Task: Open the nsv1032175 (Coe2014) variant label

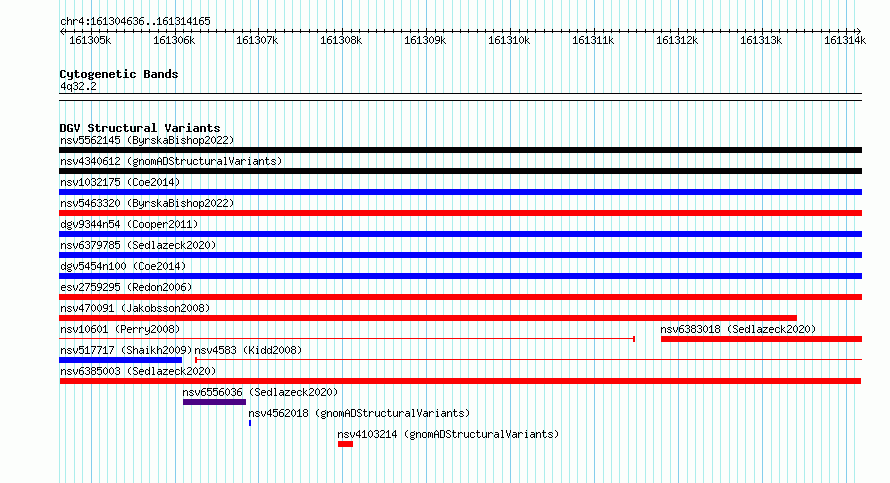Action: pos(120,182)
